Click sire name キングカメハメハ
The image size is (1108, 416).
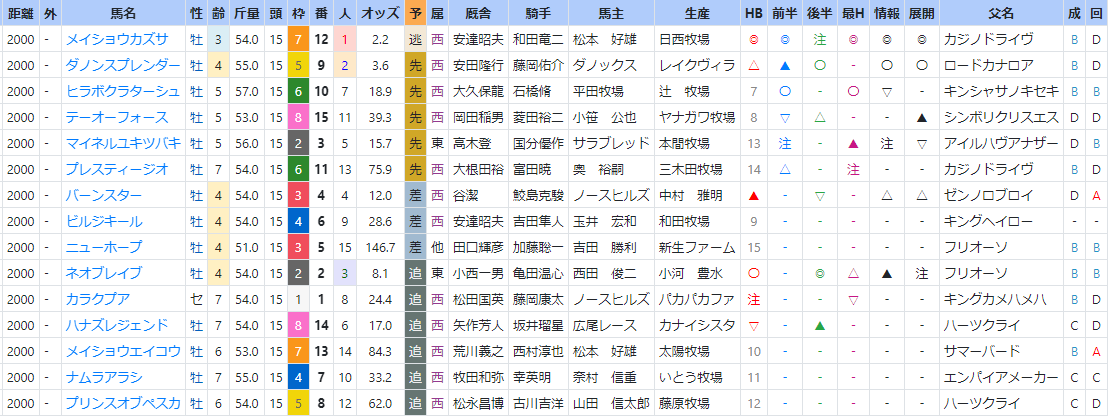click(x=995, y=299)
